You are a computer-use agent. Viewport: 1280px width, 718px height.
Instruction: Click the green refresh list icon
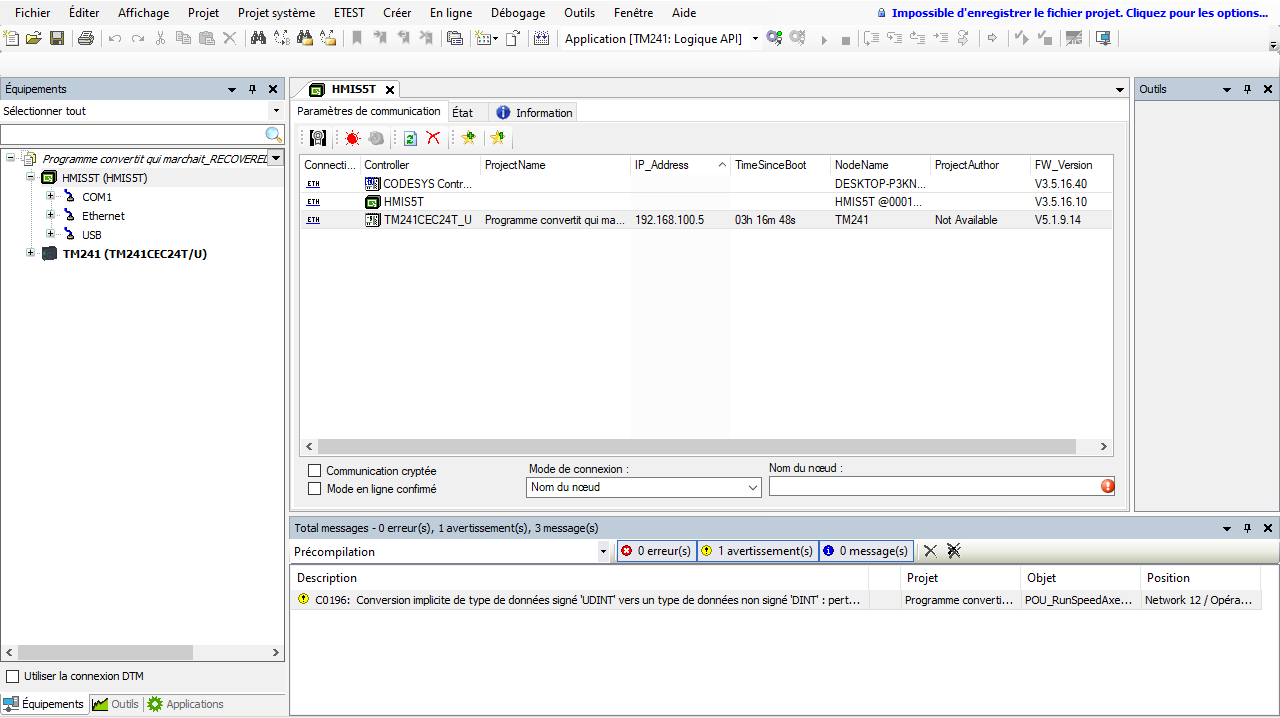[410, 138]
